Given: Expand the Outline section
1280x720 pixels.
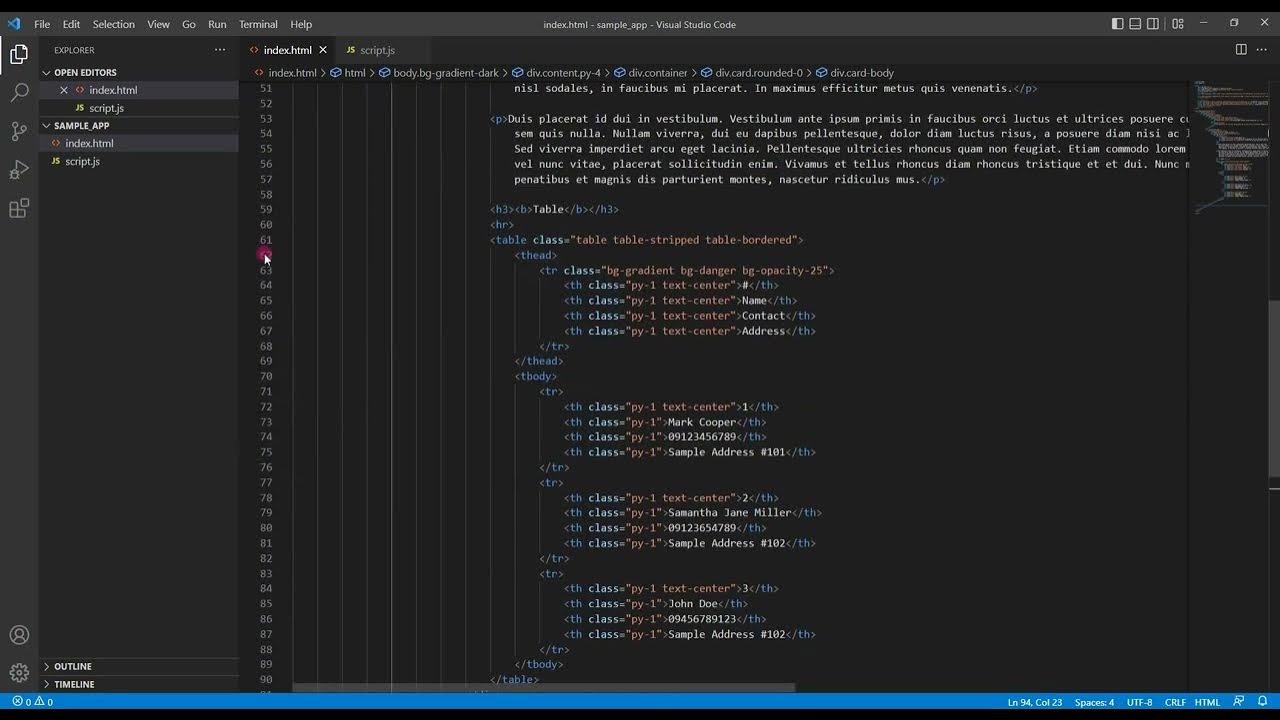Looking at the screenshot, I should tap(139, 666).
